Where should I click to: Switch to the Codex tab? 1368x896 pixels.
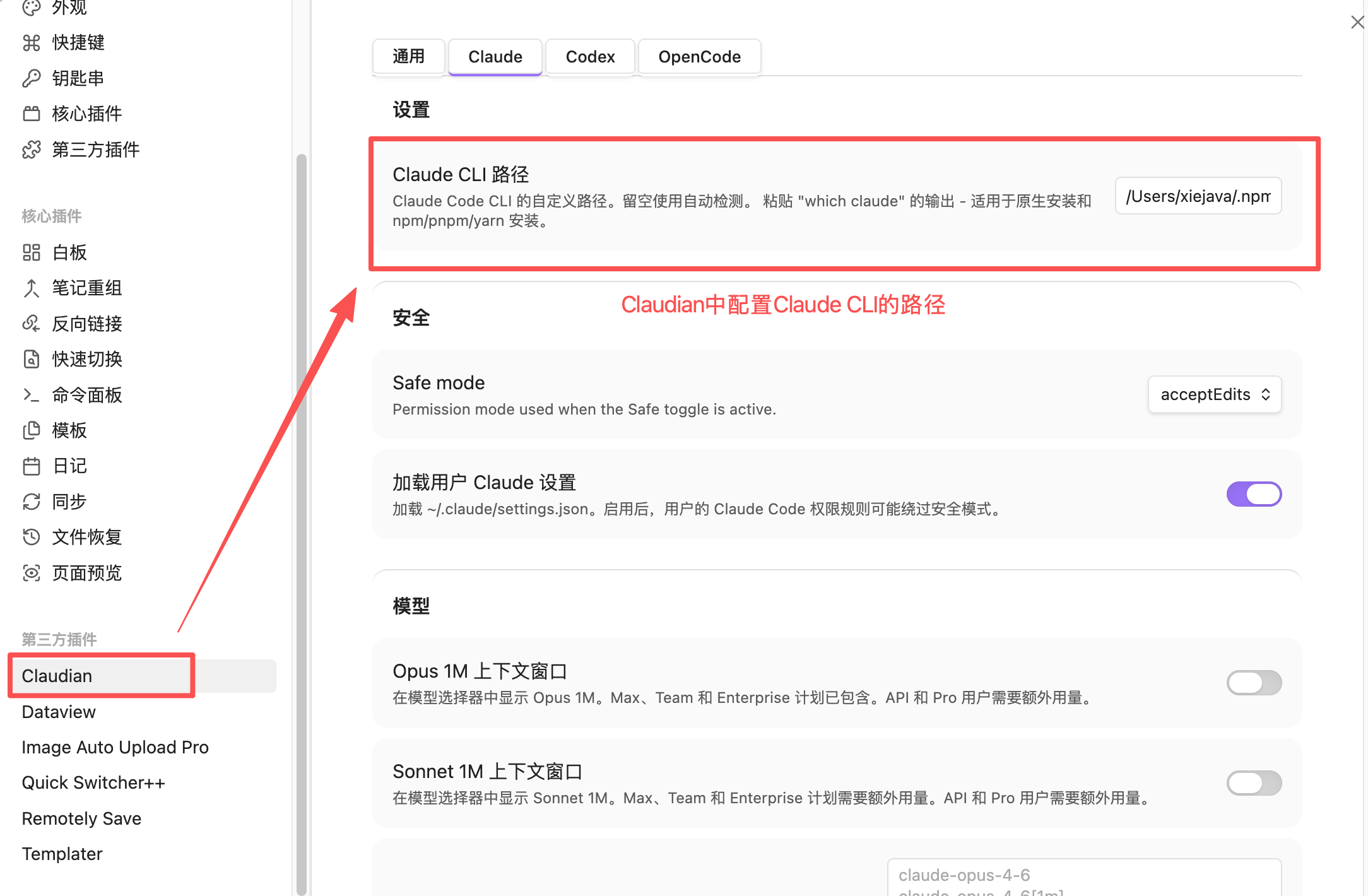590,57
